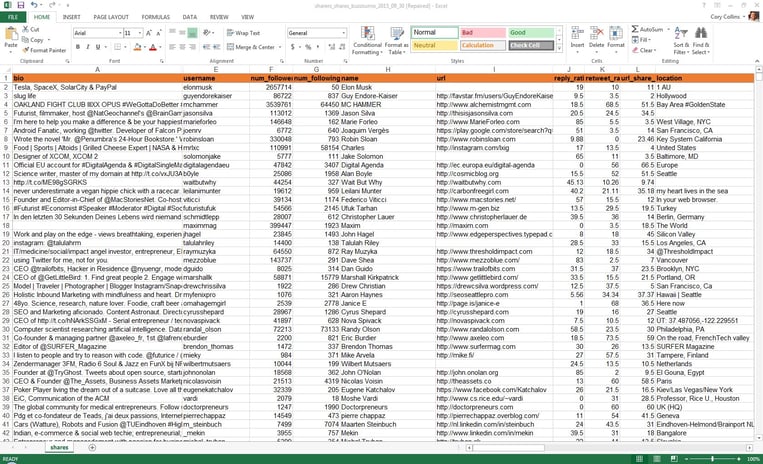Screen dimensions: 763x464
Task: Apply the Fill Color bucket
Action: (137, 47)
